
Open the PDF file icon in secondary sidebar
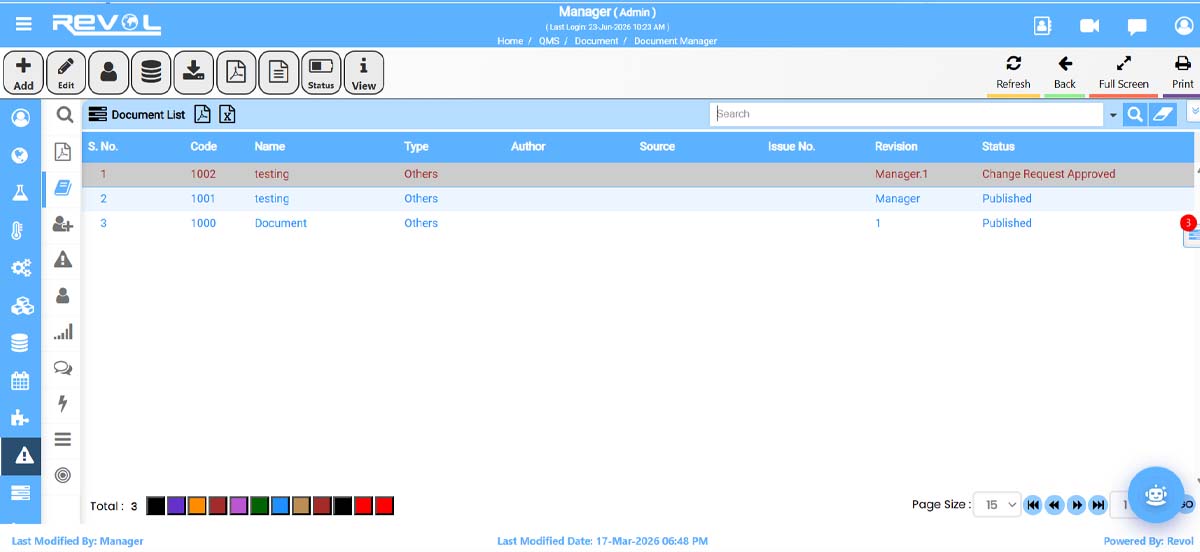(x=62, y=152)
